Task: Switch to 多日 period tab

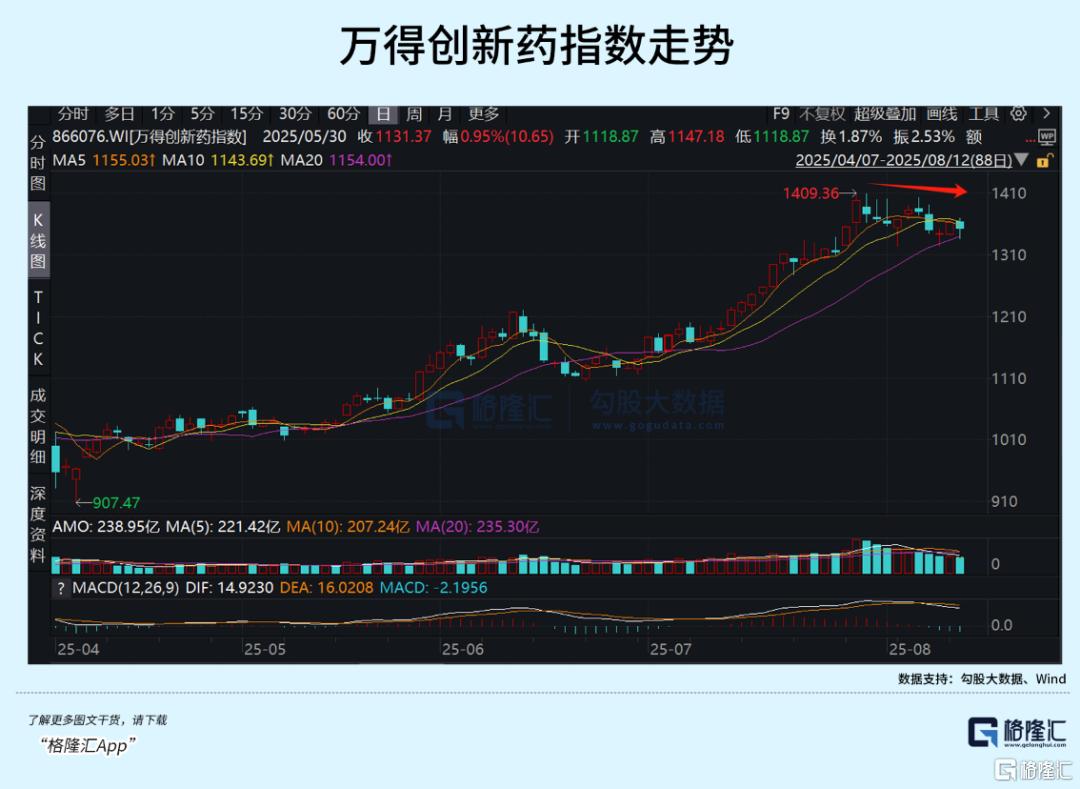Action: point(118,114)
